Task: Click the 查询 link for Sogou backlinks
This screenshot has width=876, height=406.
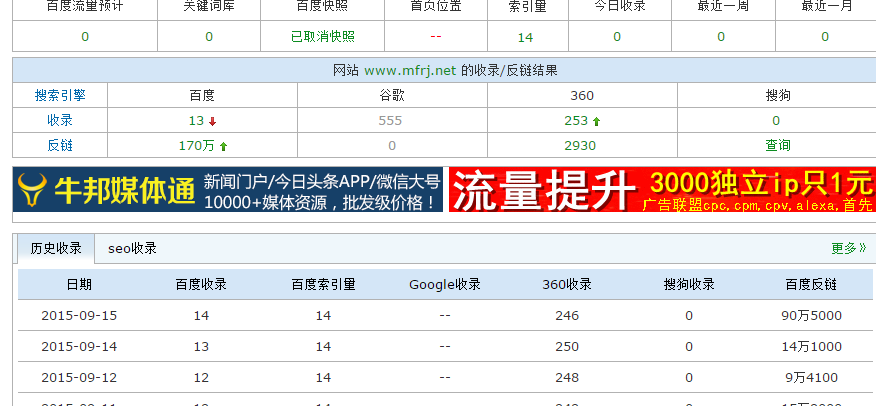Action: pos(777,145)
